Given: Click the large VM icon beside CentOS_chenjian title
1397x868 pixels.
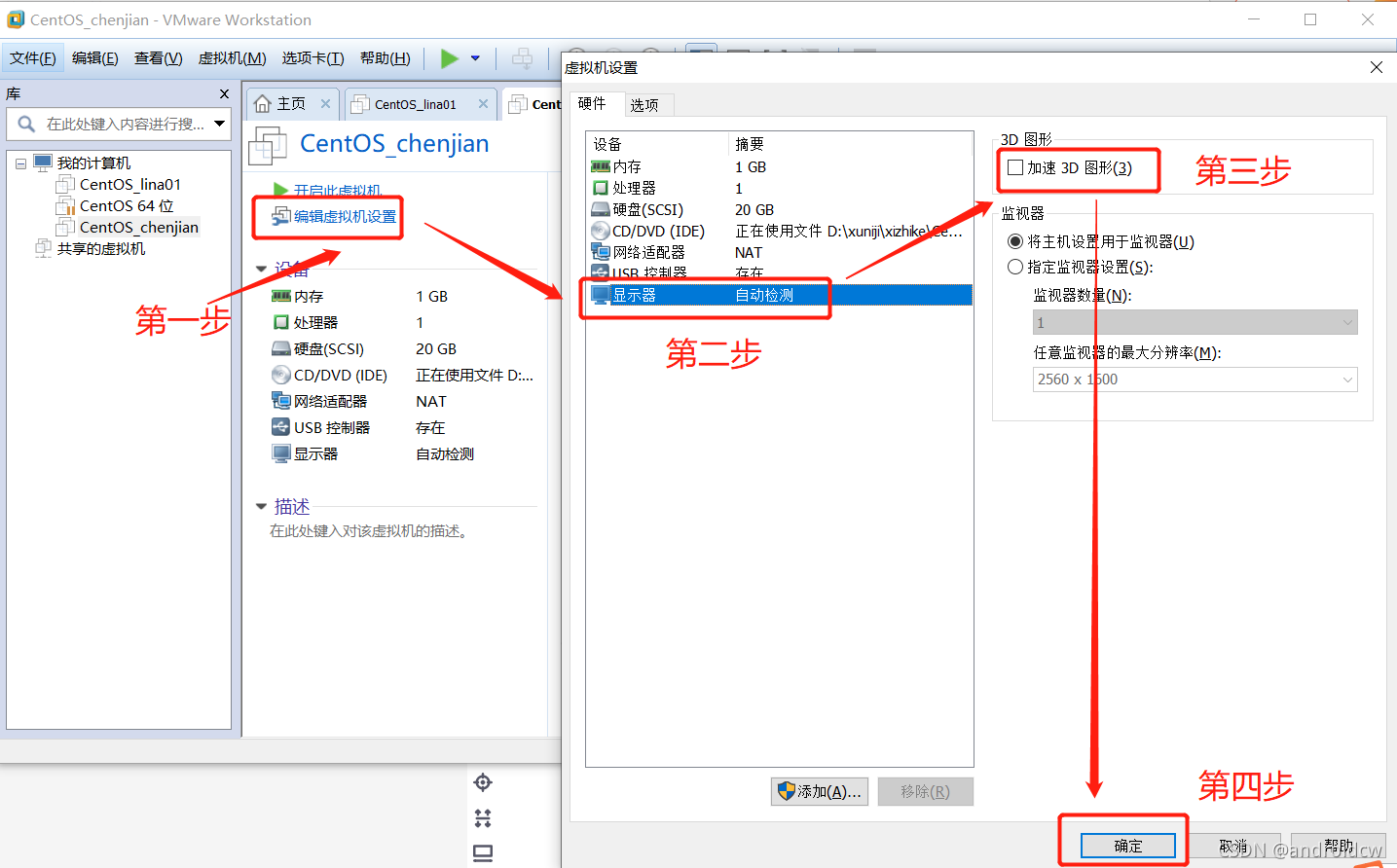Looking at the screenshot, I should [268, 145].
